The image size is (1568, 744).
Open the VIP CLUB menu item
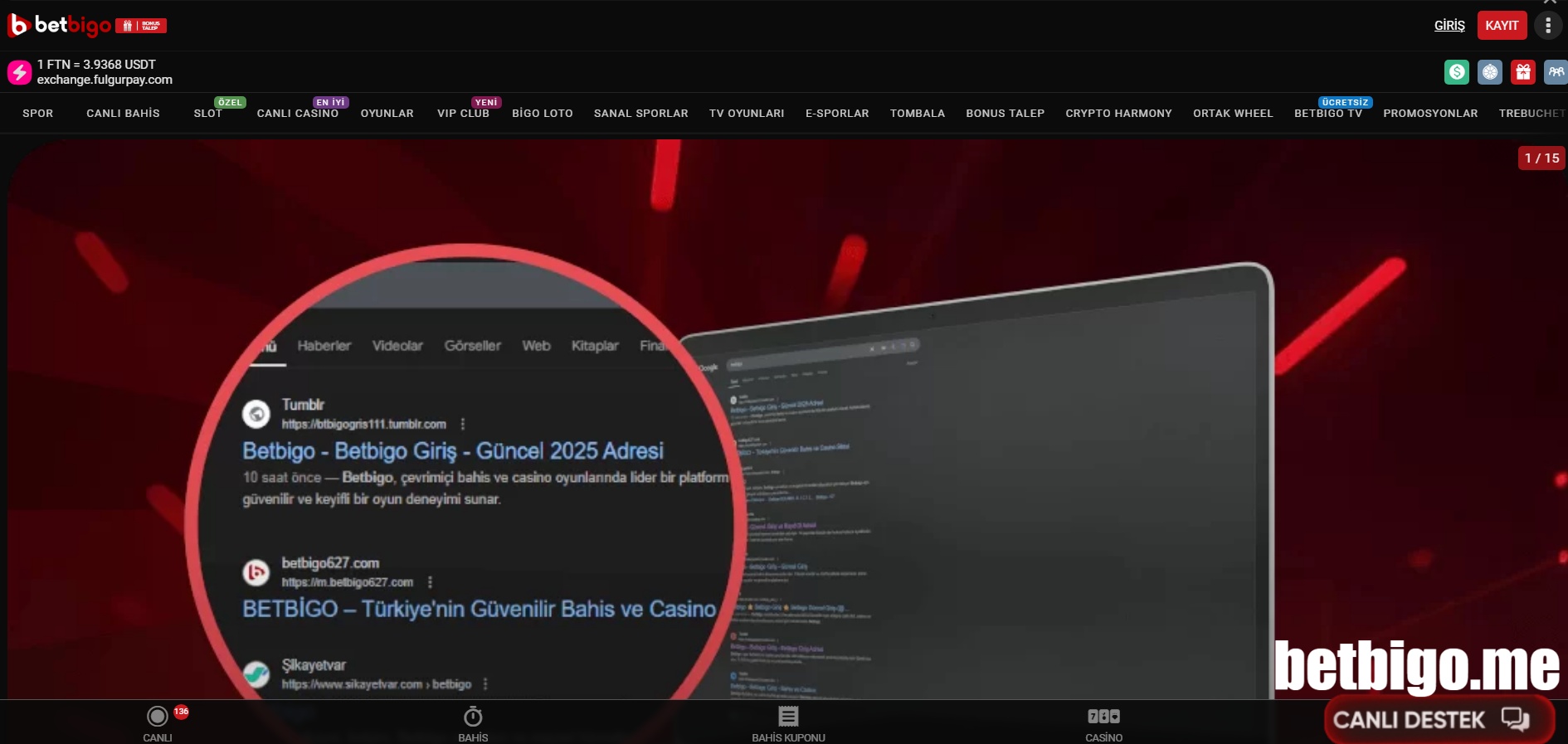(464, 114)
